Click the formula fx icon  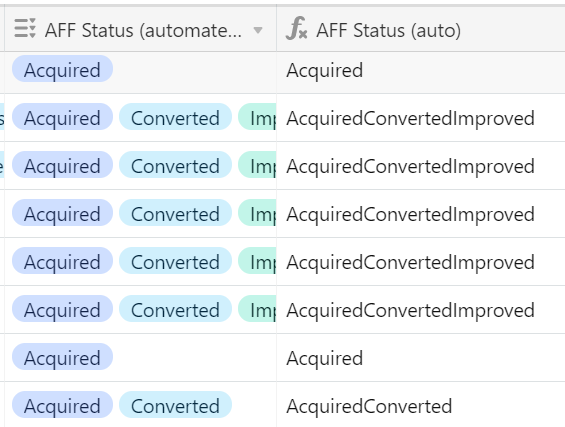click(297, 28)
